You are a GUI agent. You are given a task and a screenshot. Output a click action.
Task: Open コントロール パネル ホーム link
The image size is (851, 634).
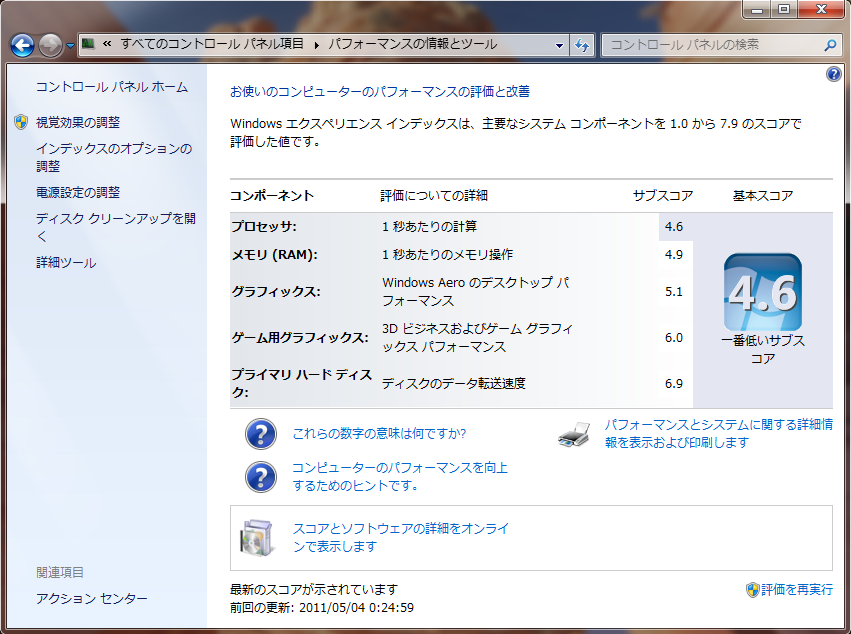(111, 87)
